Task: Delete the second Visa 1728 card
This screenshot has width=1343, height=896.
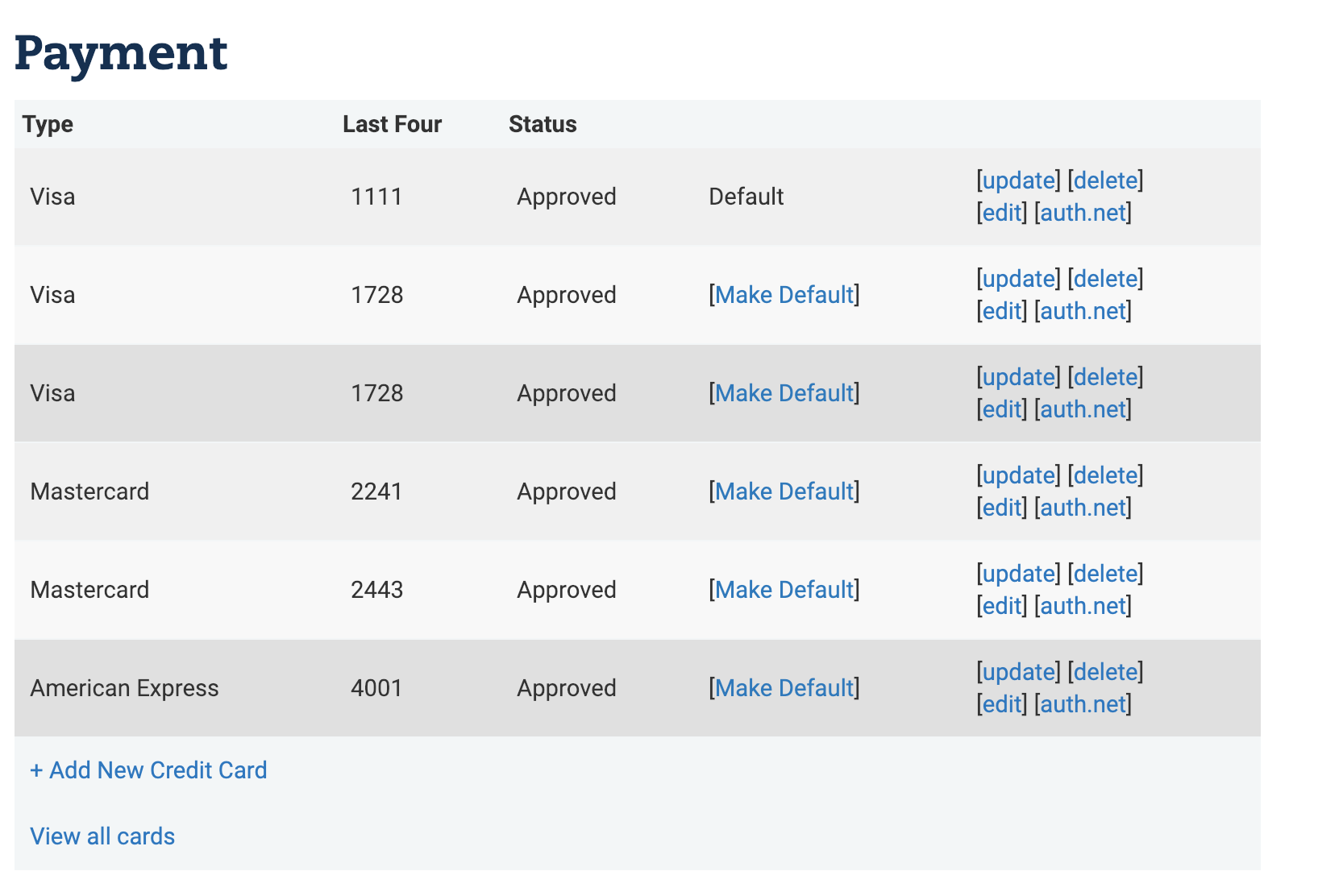Action: (1105, 377)
